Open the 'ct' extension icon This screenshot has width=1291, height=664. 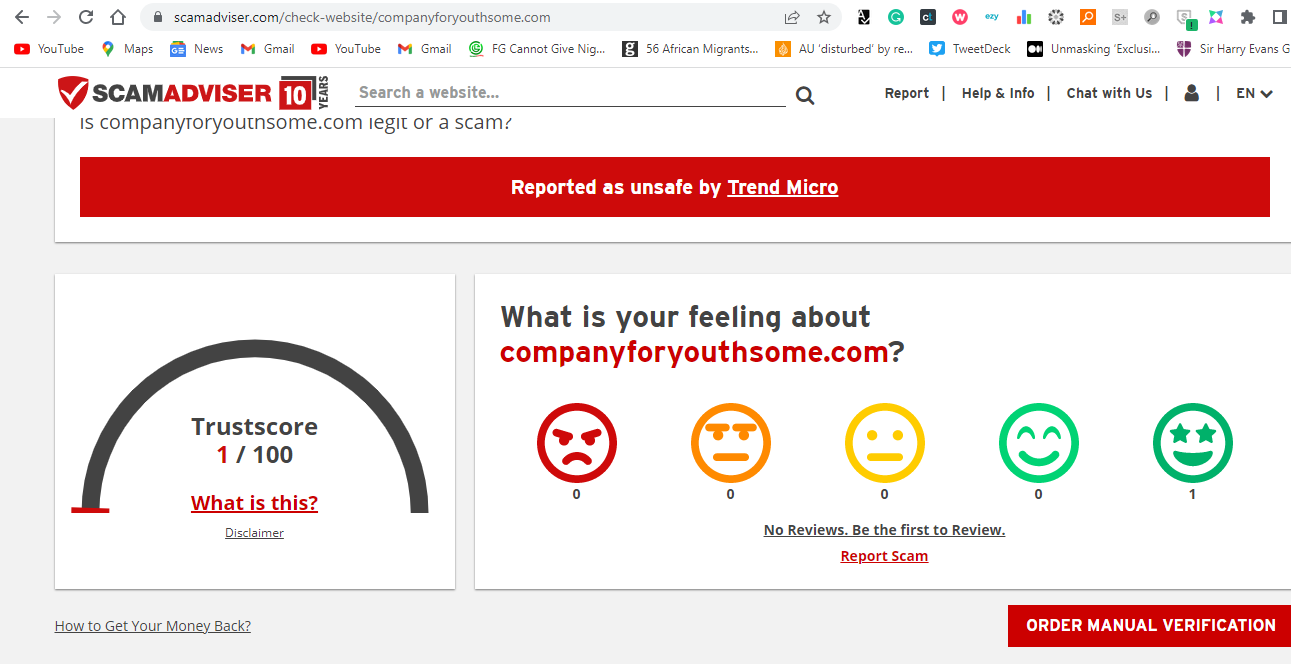(928, 17)
